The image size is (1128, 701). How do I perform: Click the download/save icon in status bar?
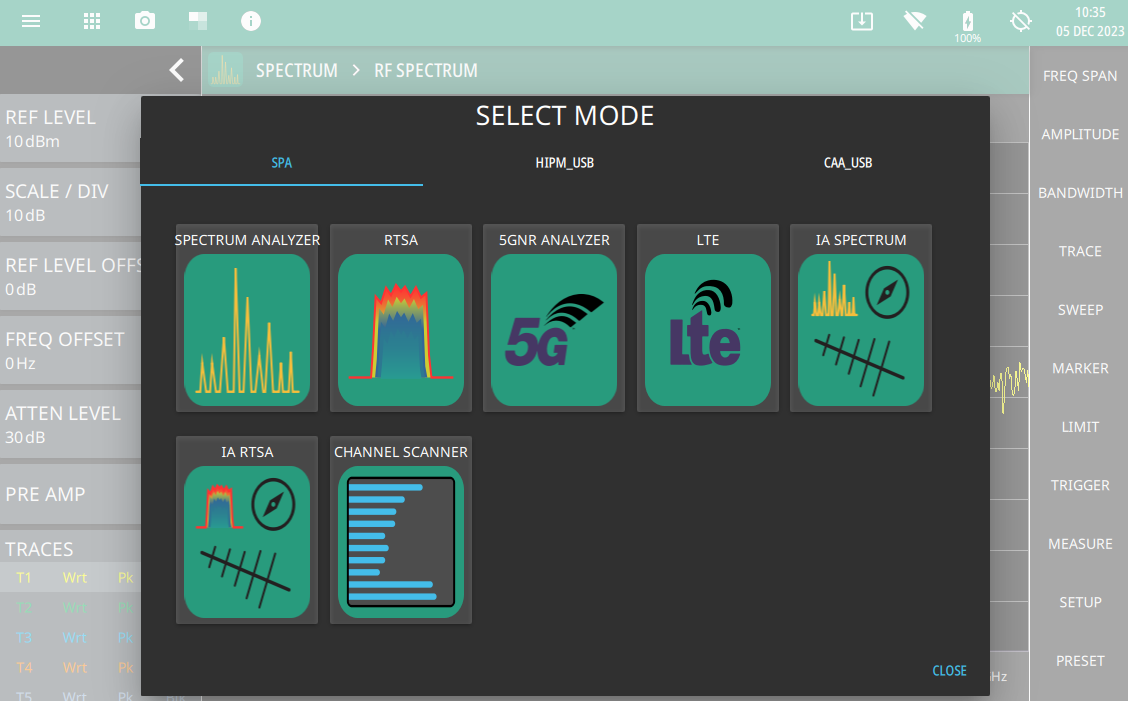click(x=862, y=21)
